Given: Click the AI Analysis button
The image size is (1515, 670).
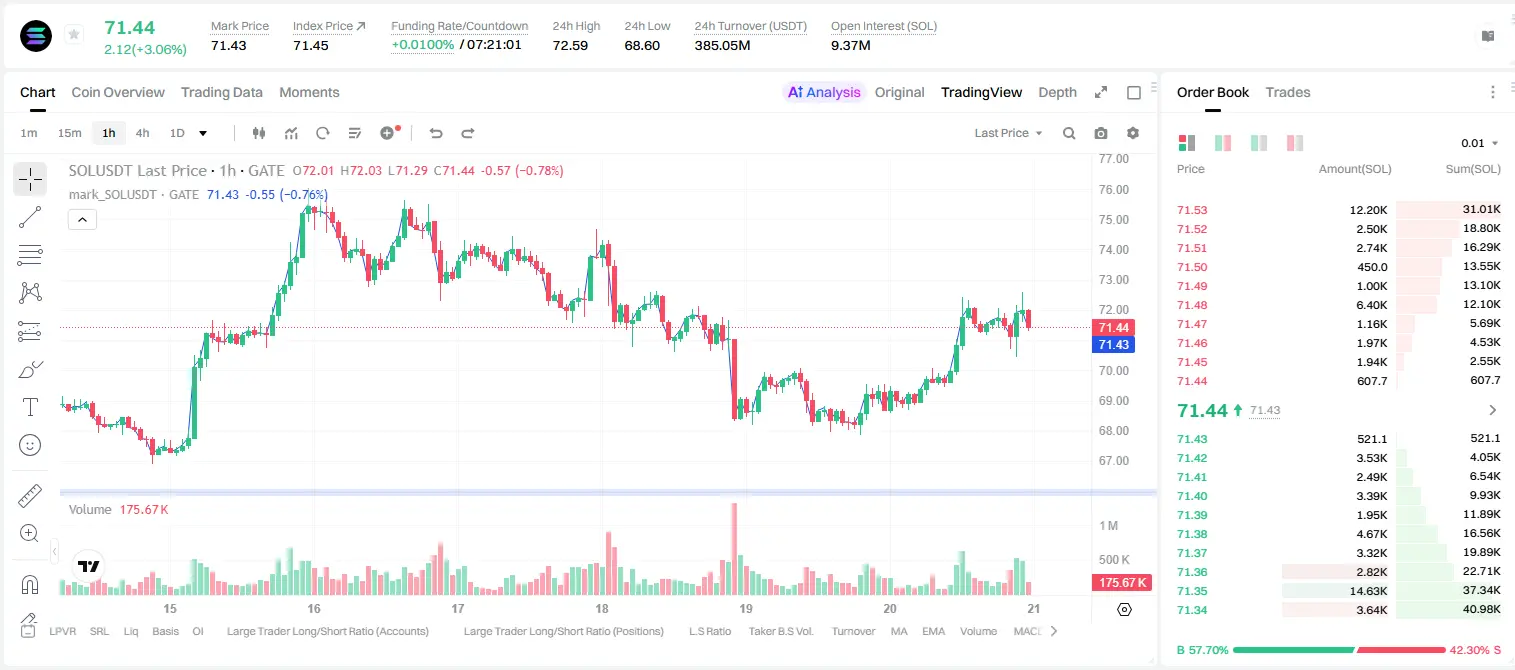Looking at the screenshot, I should click(x=824, y=92).
